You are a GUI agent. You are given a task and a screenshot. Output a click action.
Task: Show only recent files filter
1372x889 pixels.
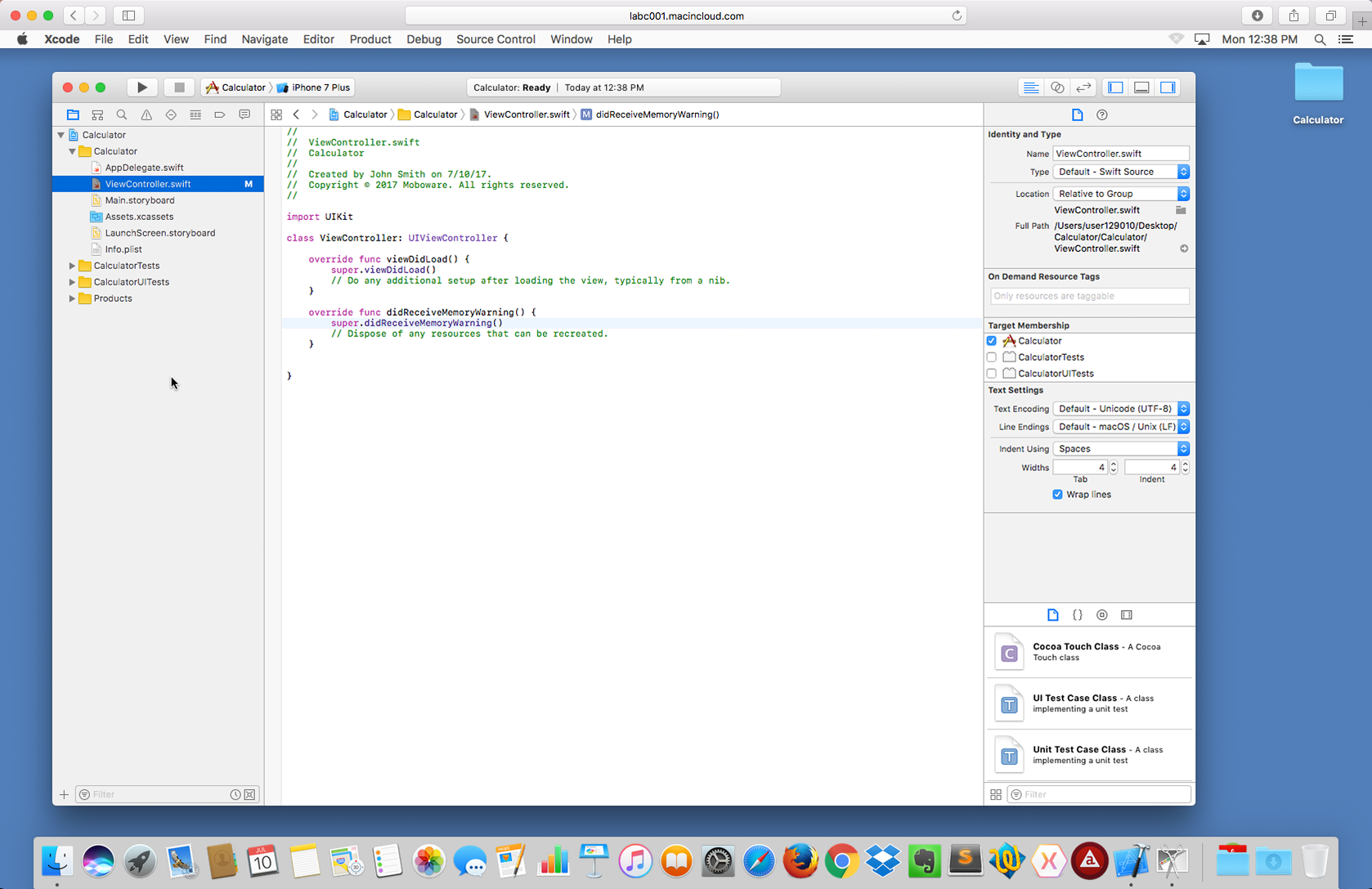tap(235, 794)
